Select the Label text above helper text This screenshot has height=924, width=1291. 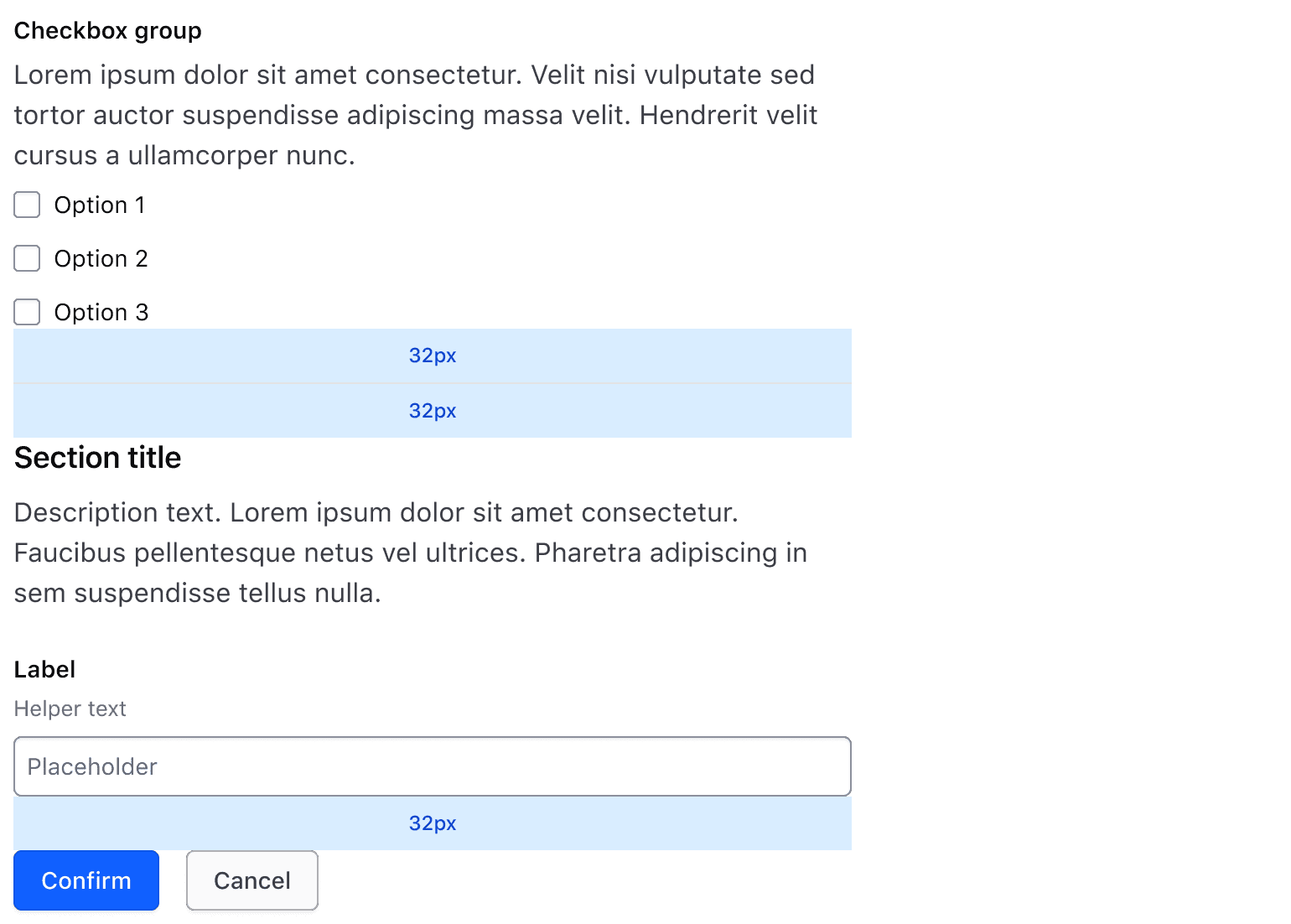point(44,669)
